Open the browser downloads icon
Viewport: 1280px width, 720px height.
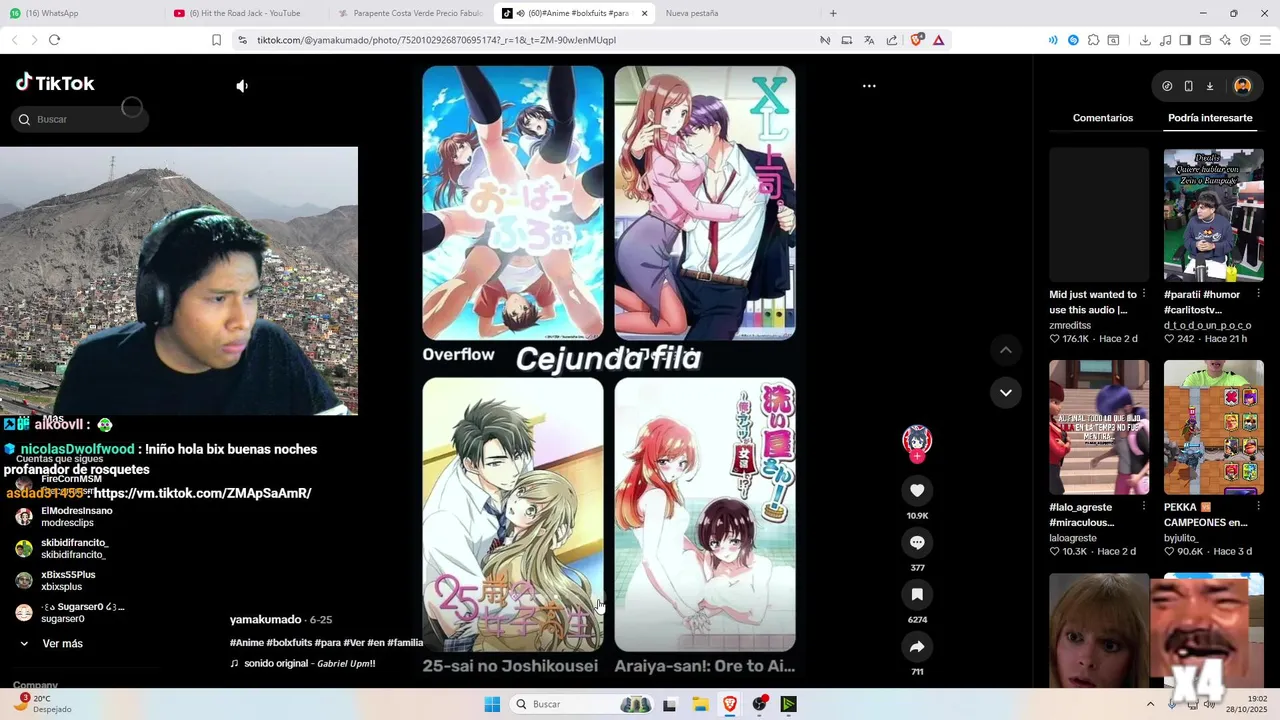pos(1145,40)
